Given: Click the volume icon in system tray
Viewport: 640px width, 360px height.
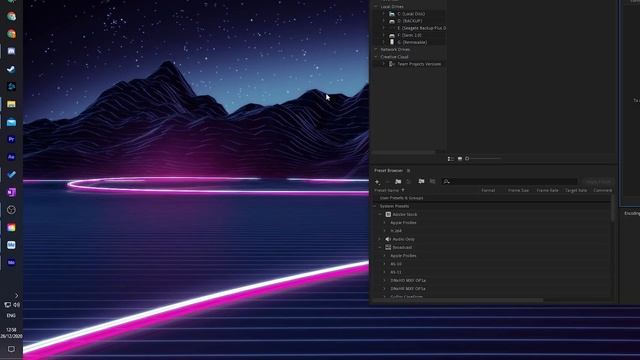Looking at the screenshot, I should click(x=16, y=305).
